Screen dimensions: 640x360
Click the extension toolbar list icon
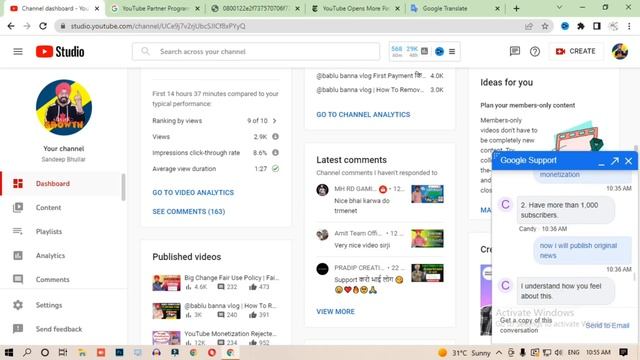pyautogui.click(x=452, y=51)
